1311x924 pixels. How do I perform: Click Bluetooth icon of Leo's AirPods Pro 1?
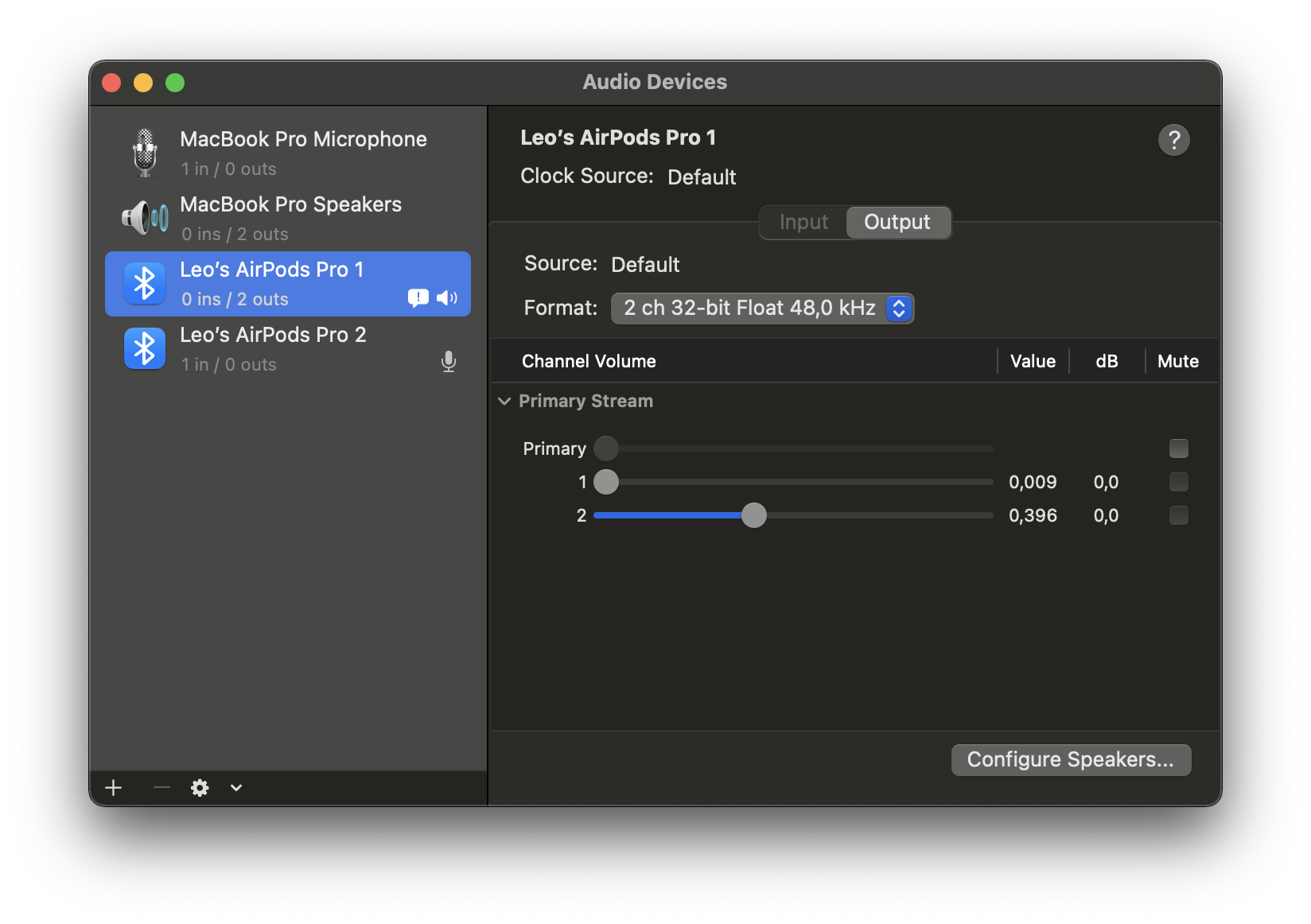[x=145, y=284]
